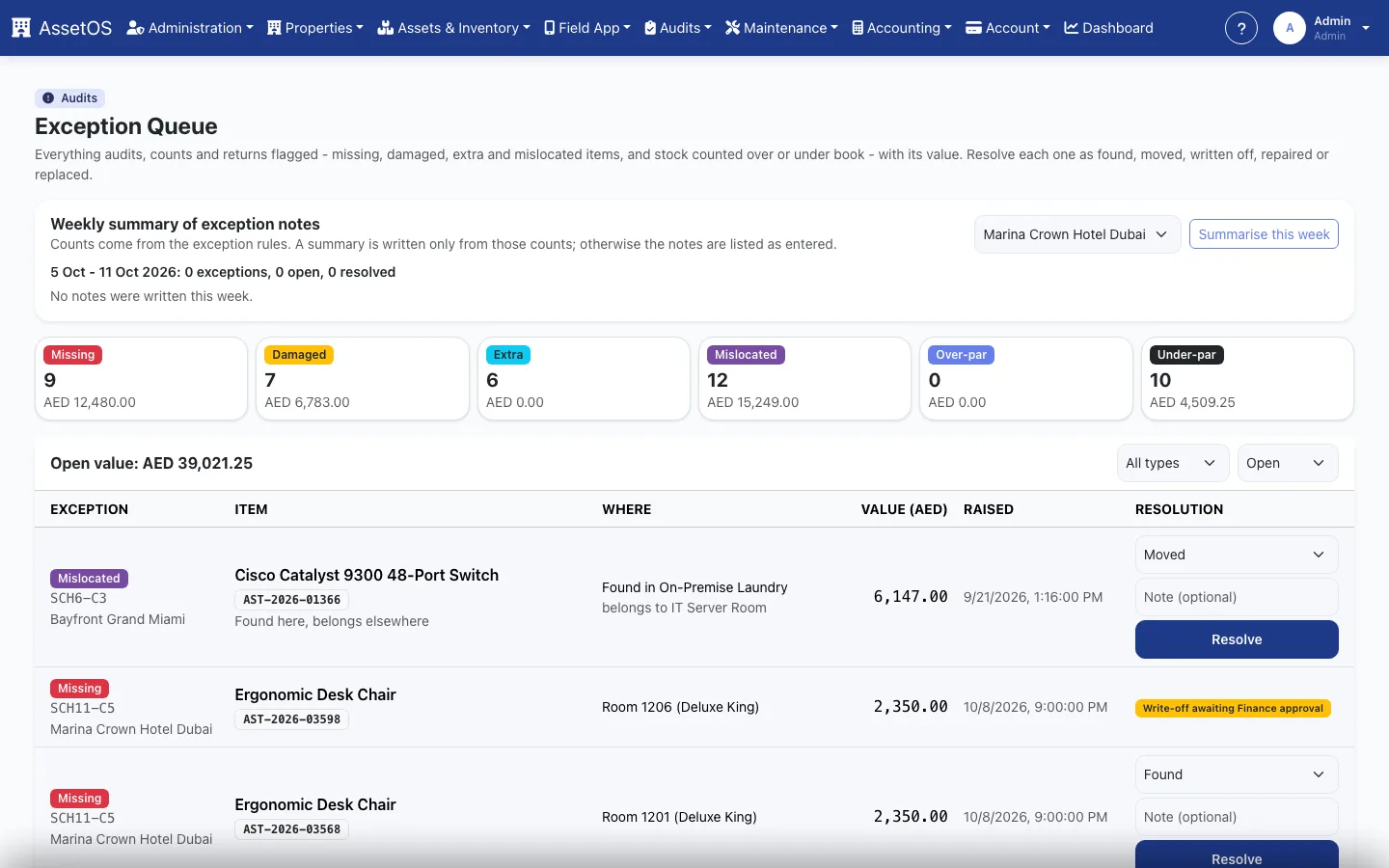
Task: Click the Missing summary card
Action: 141,378
